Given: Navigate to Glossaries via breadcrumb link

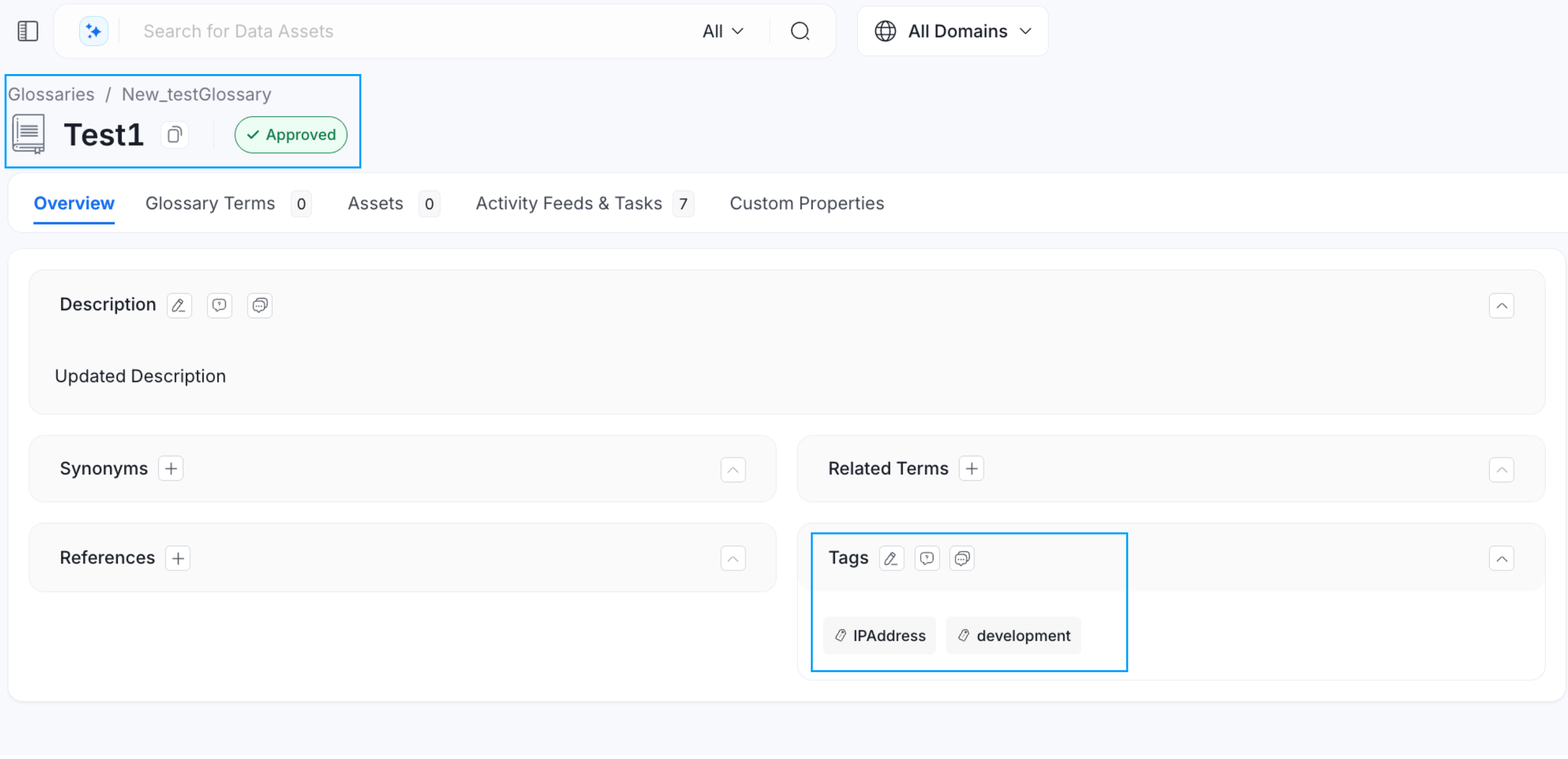Looking at the screenshot, I should click(51, 94).
